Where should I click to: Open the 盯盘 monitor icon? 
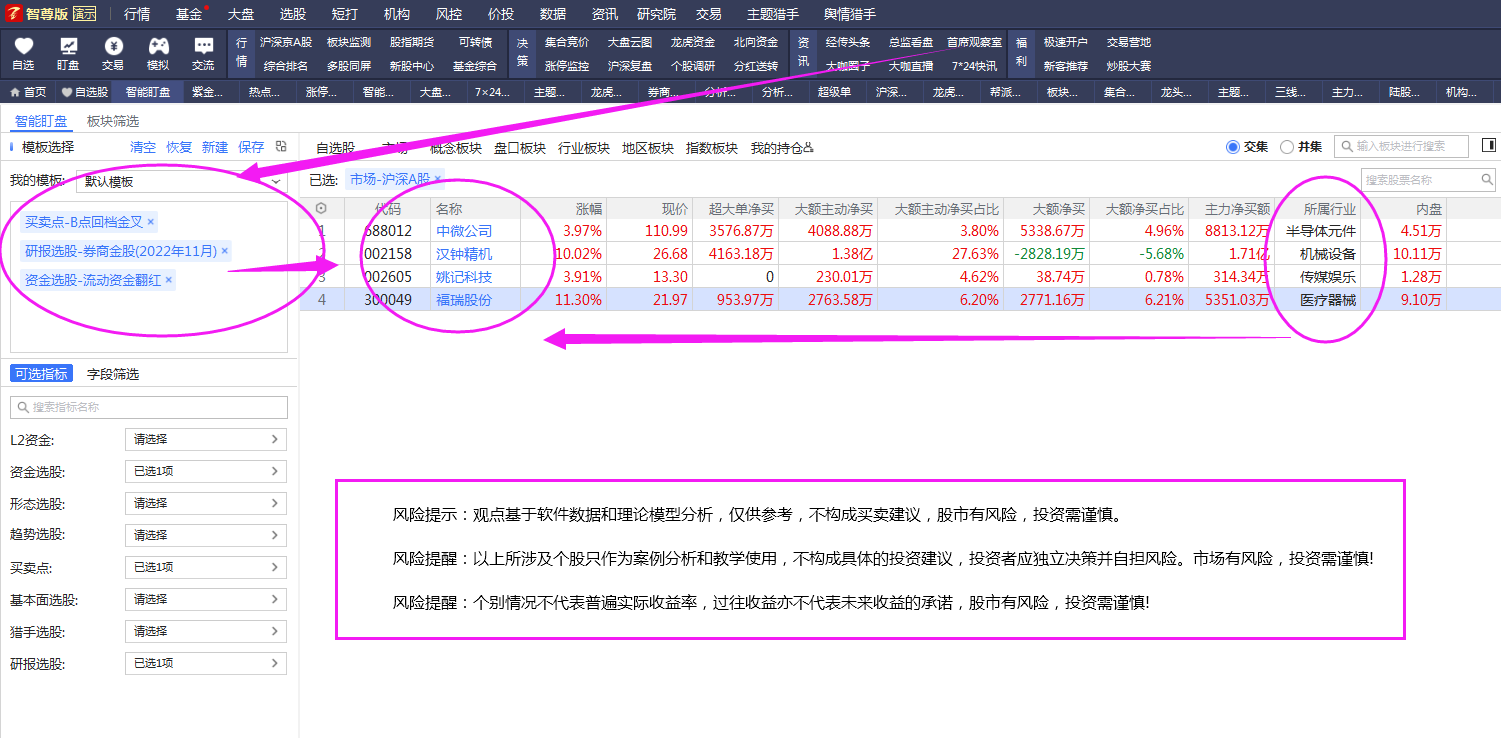tap(68, 46)
